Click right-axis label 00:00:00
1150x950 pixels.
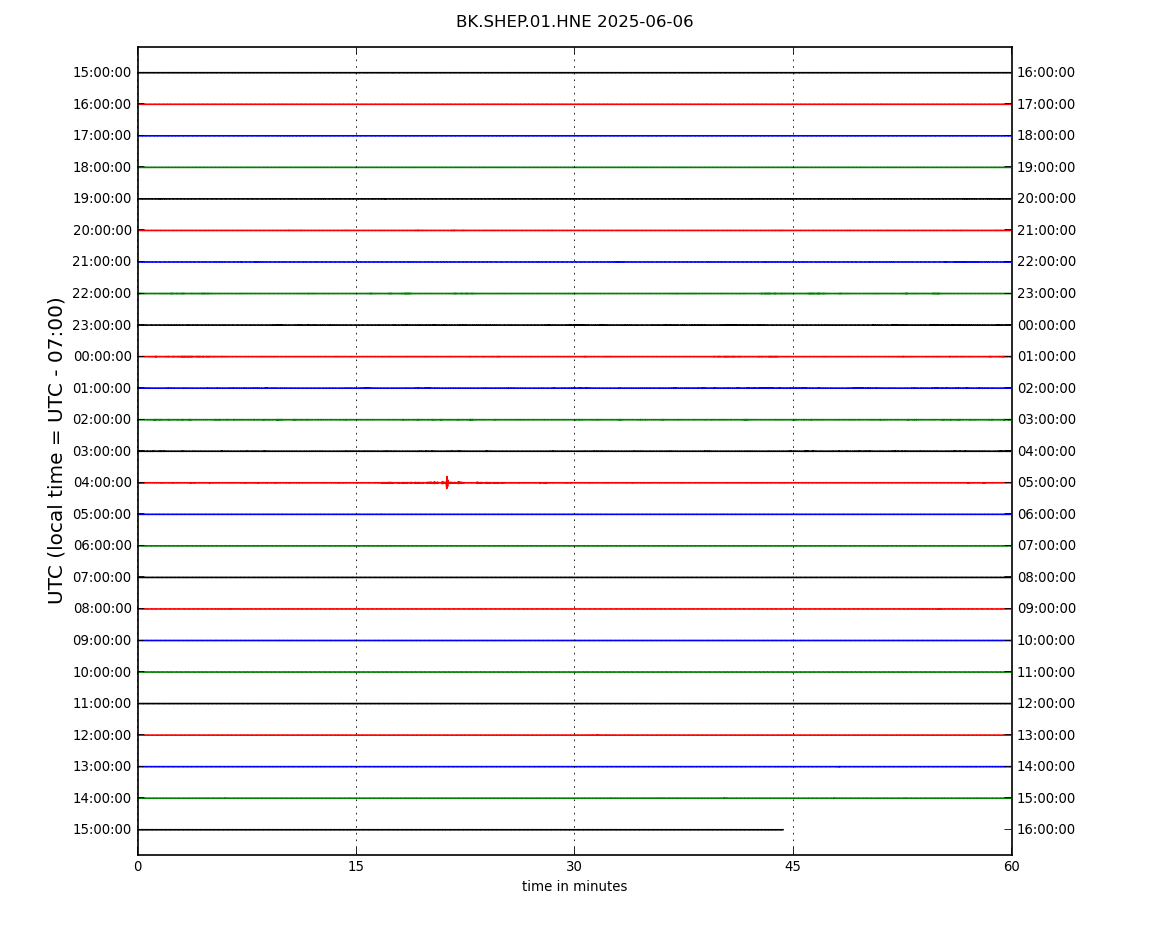pos(1047,325)
